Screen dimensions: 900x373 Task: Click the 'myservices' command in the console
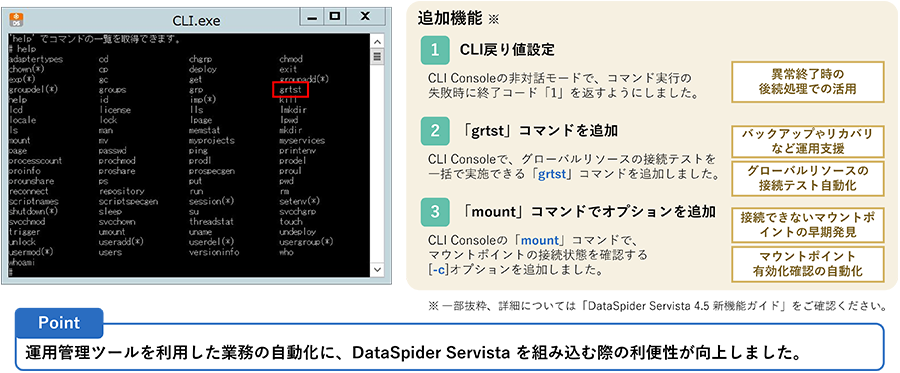pos(302,140)
